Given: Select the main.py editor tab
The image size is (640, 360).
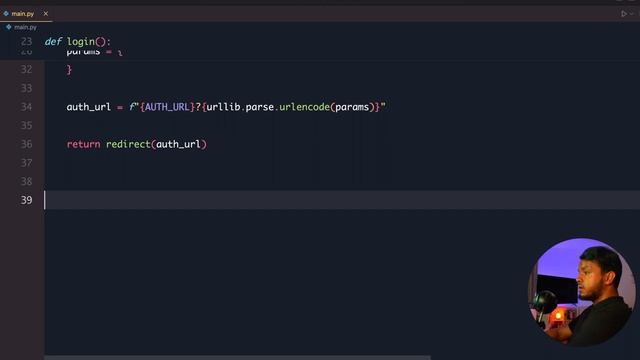Looking at the screenshot, I should [25, 13].
